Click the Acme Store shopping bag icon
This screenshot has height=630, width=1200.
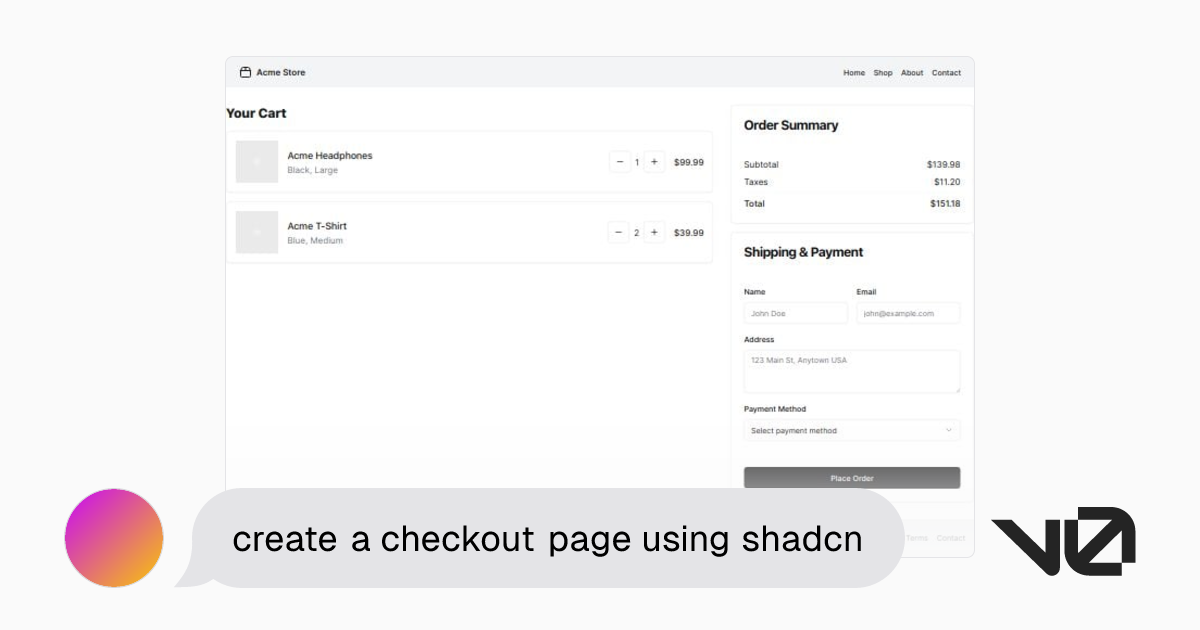[x=245, y=72]
